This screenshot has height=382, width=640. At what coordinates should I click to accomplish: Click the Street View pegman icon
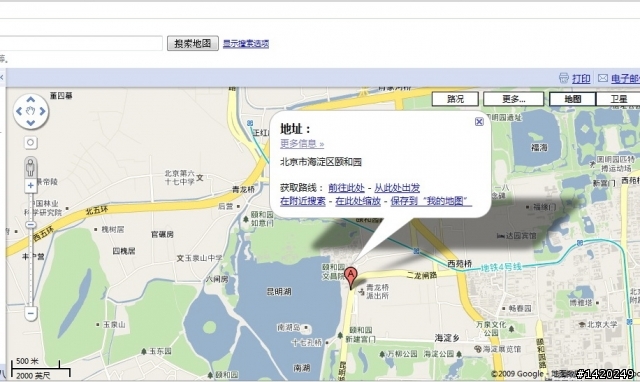[31, 167]
